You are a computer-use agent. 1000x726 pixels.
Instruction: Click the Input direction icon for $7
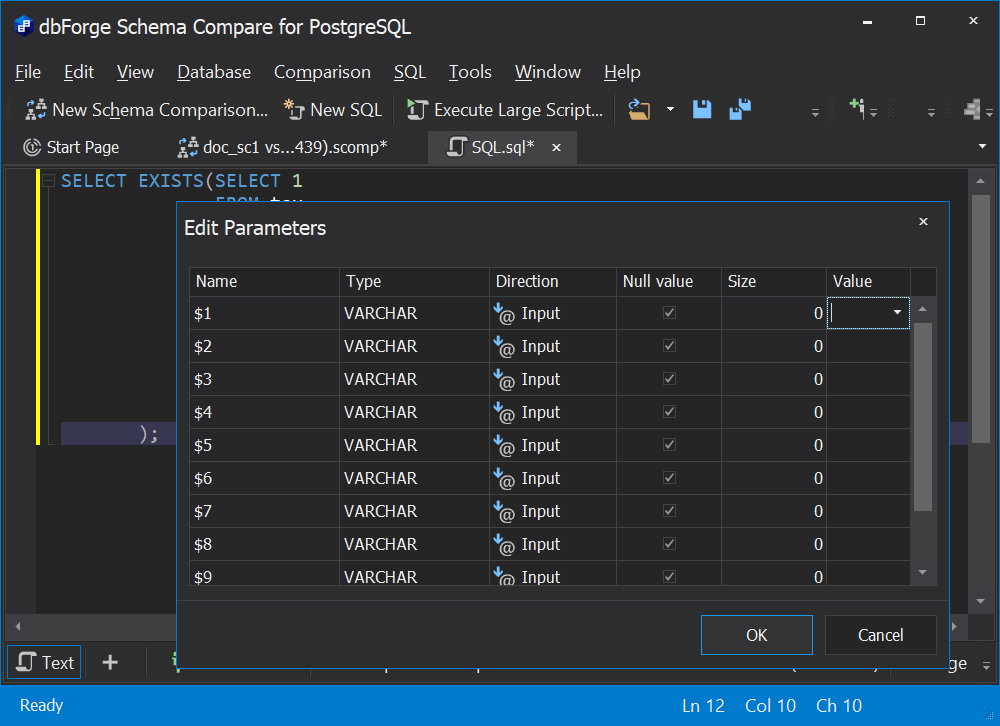[x=504, y=510]
